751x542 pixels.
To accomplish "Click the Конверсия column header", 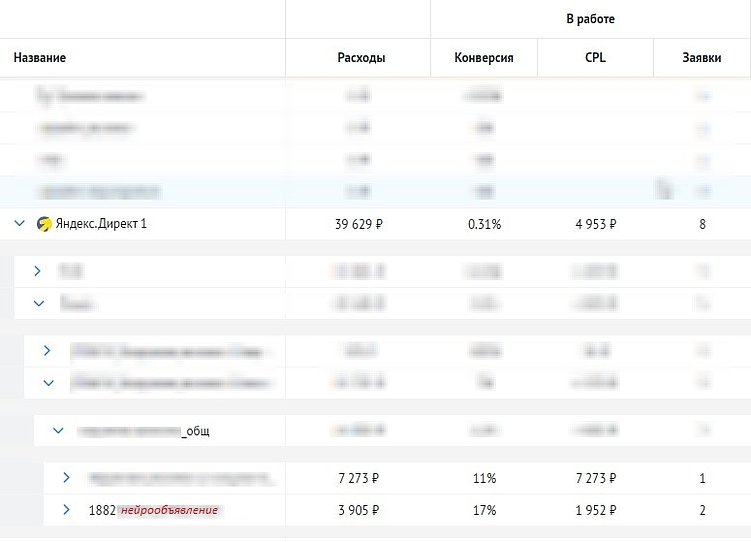I will coord(484,58).
